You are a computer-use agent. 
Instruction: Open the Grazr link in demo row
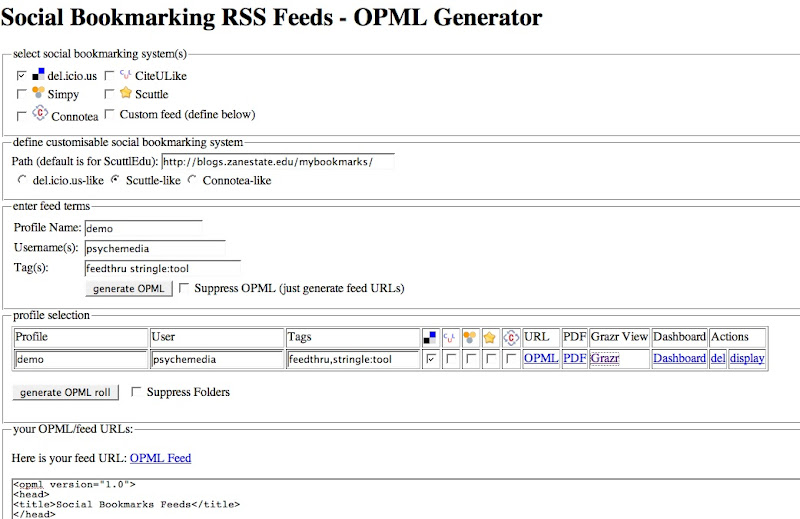605,358
